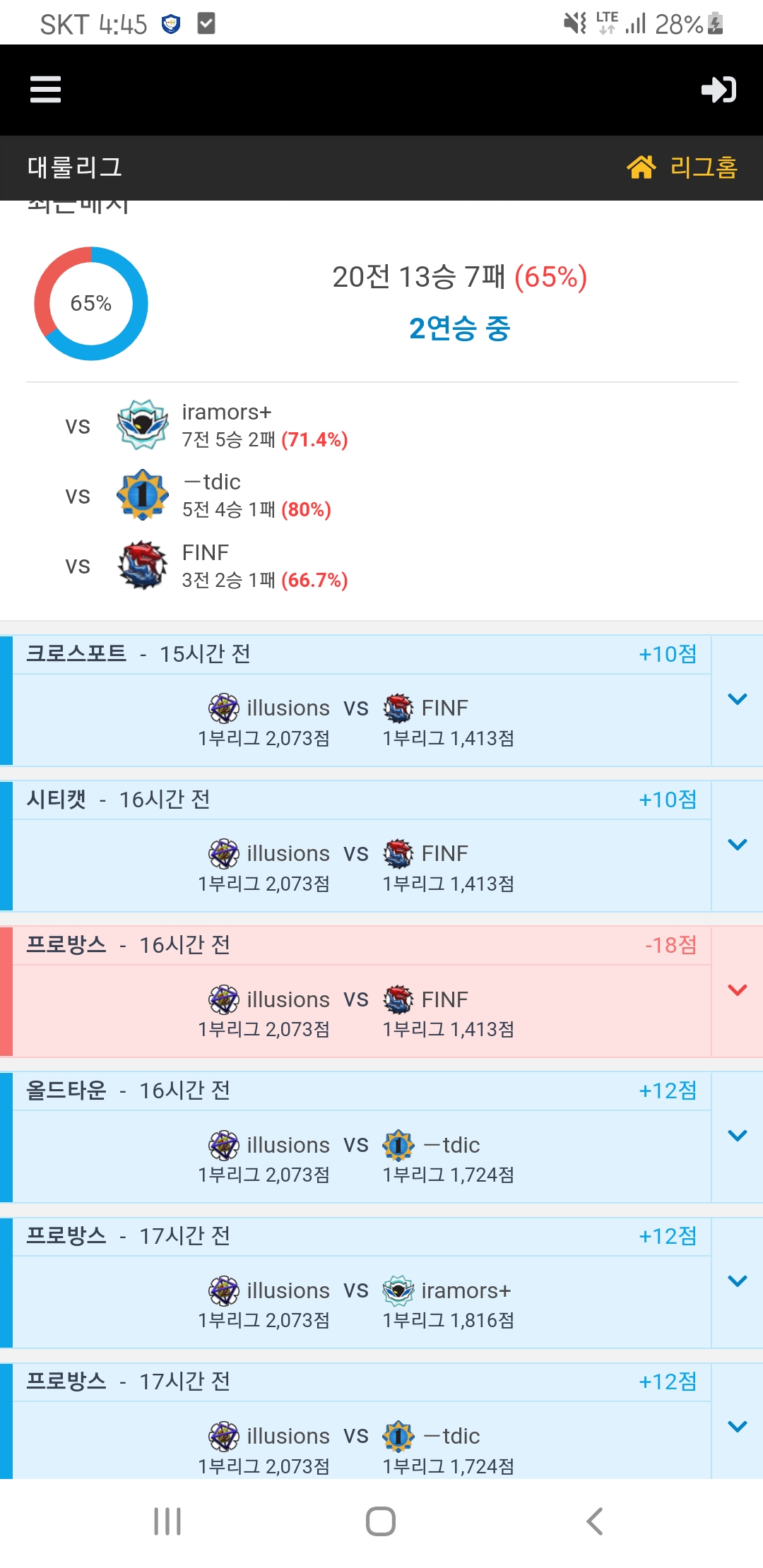The image size is (763, 1568).
Task: Open the Android recent apps button
Action: 167,1521
